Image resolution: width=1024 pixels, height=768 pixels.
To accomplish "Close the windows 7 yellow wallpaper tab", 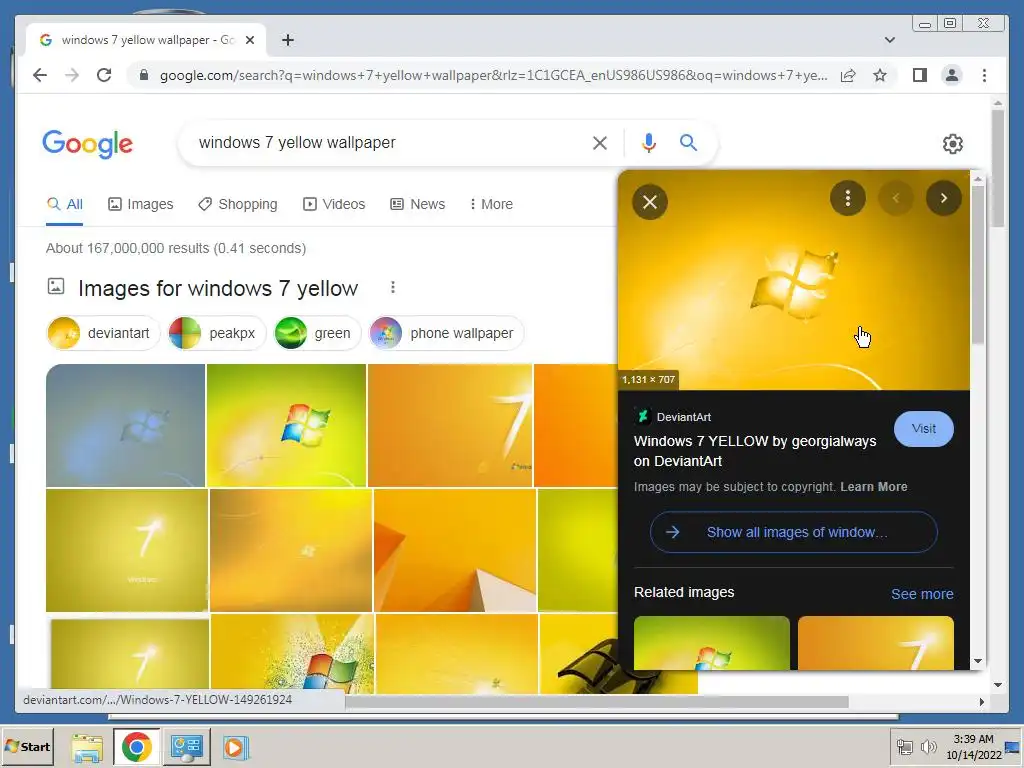I will [x=249, y=40].
